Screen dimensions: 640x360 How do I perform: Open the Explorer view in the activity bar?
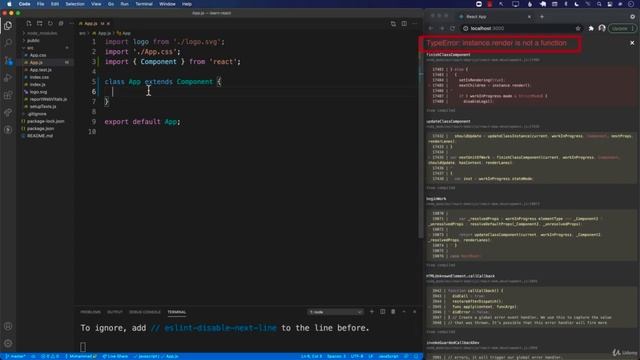(x=8, y=26)
